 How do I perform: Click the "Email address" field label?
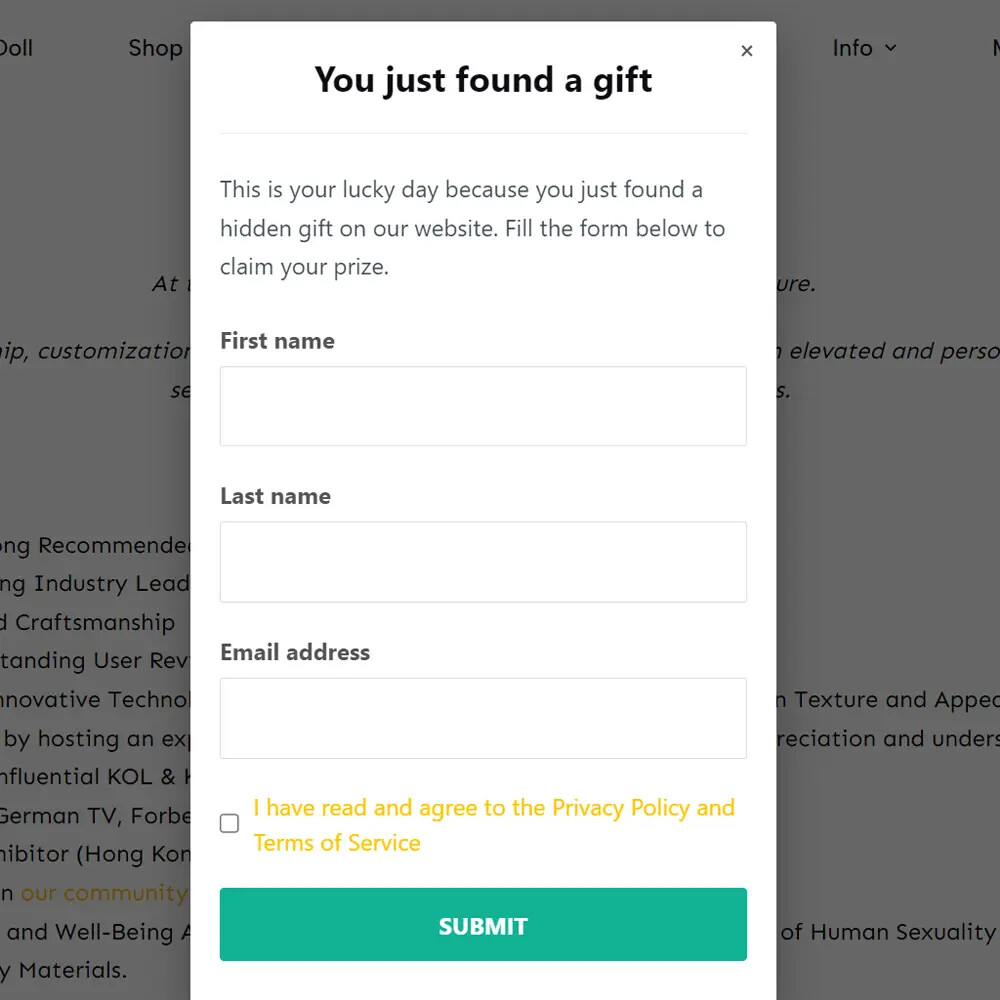pyautogui.click(x=295, y=652)
